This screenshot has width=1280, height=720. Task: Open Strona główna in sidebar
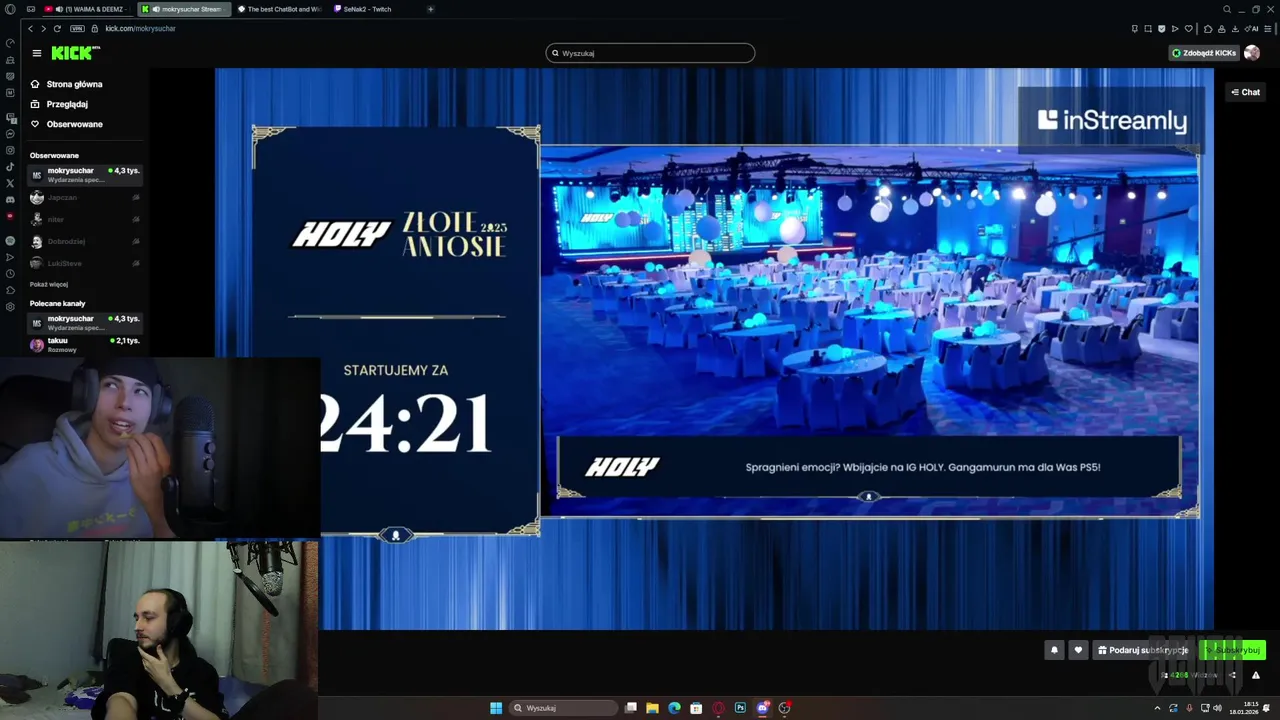[66, 84]
